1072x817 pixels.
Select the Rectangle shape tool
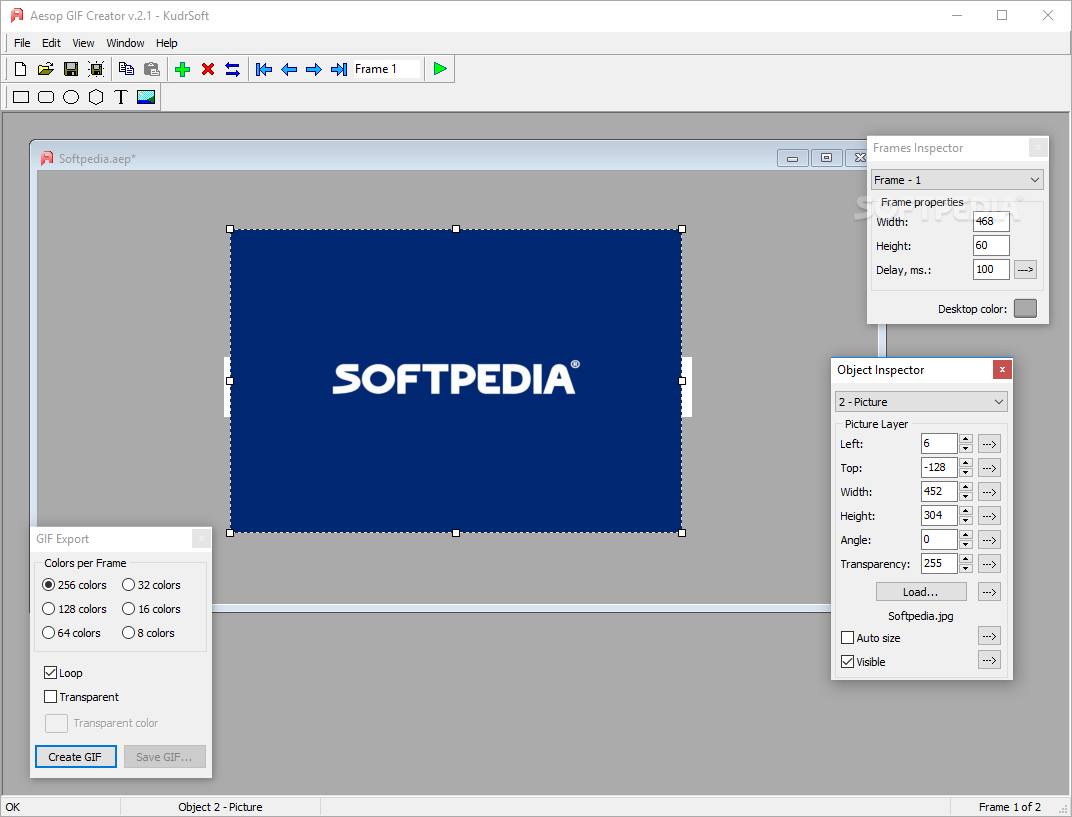[x=21, y=97]
